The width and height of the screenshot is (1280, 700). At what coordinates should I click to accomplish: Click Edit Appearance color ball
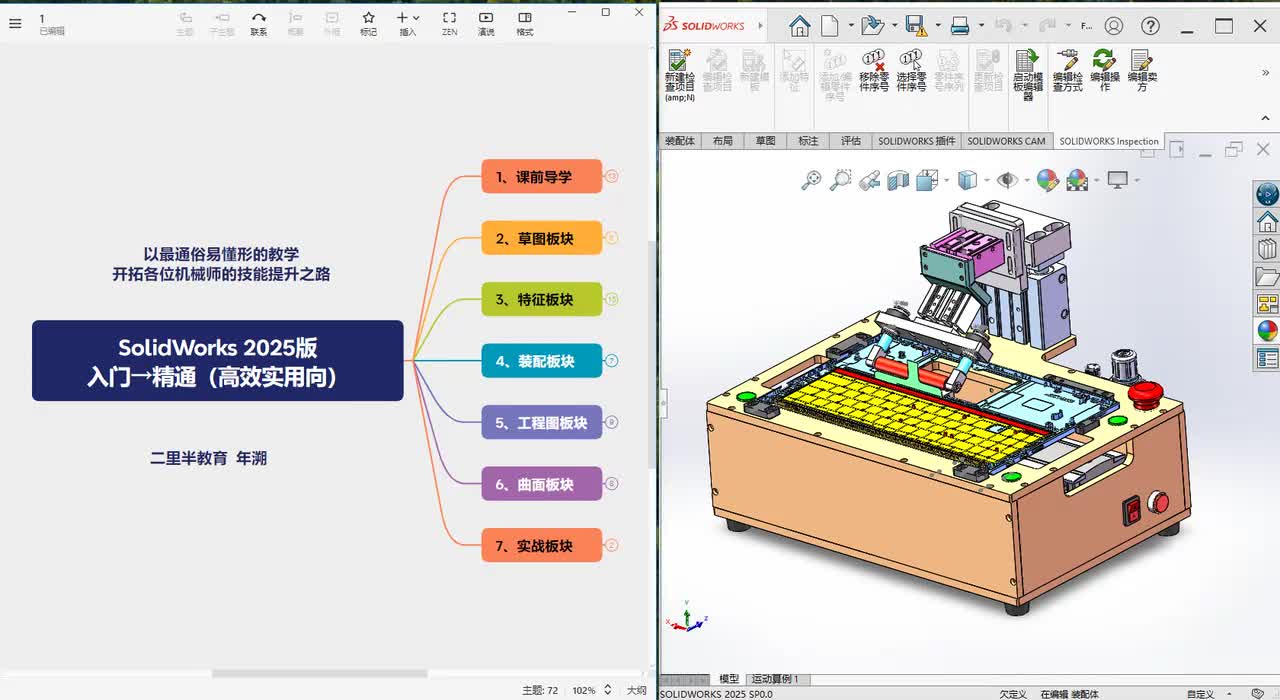(1047, 180)
